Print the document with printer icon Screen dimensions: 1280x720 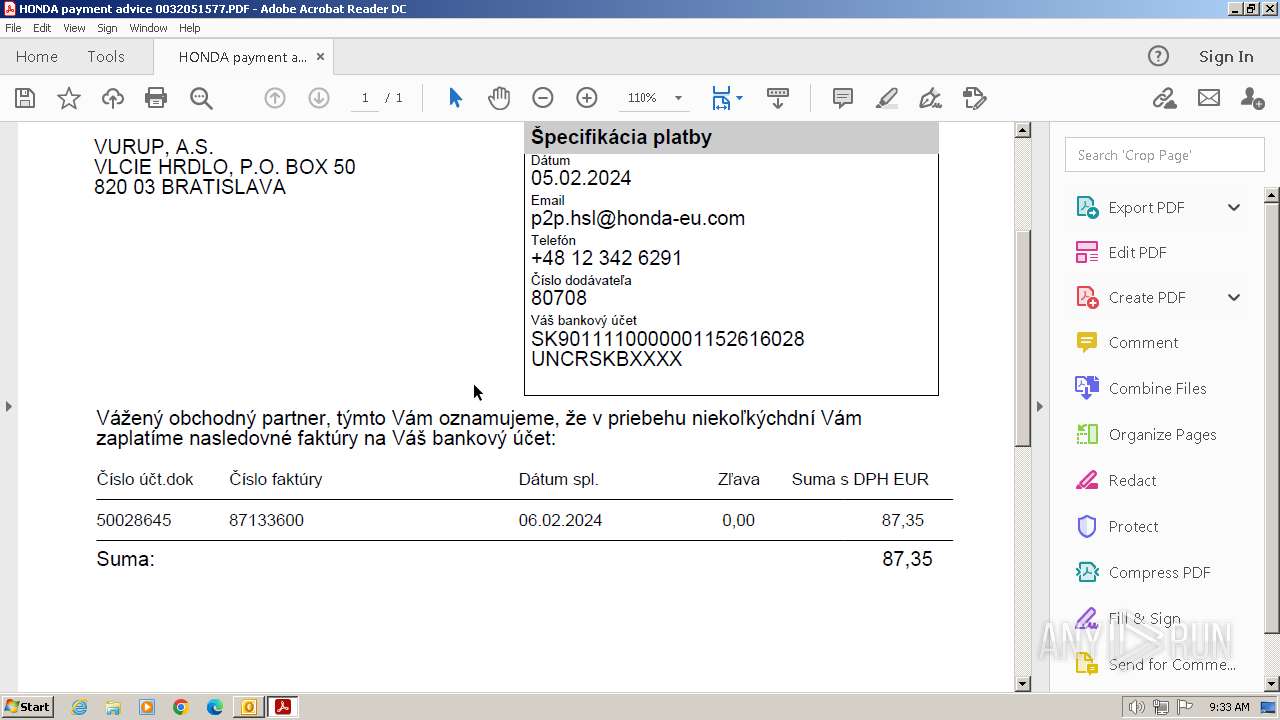pyautogui.click(x=156, y=98)
